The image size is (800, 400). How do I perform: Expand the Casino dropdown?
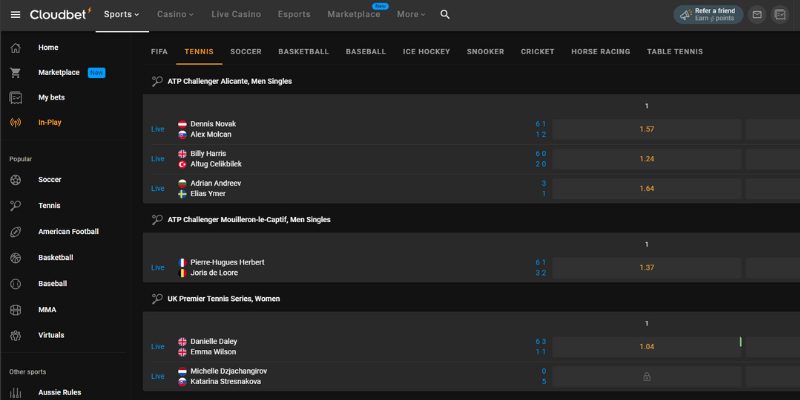(176, 14)
